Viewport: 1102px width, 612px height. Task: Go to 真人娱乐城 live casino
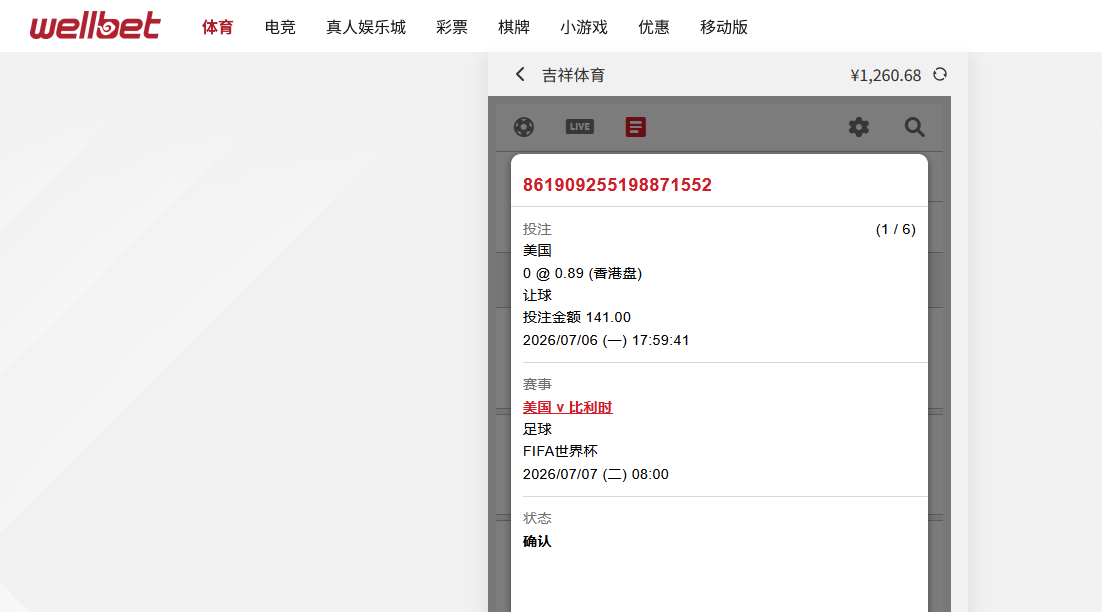tap(366, 27)
